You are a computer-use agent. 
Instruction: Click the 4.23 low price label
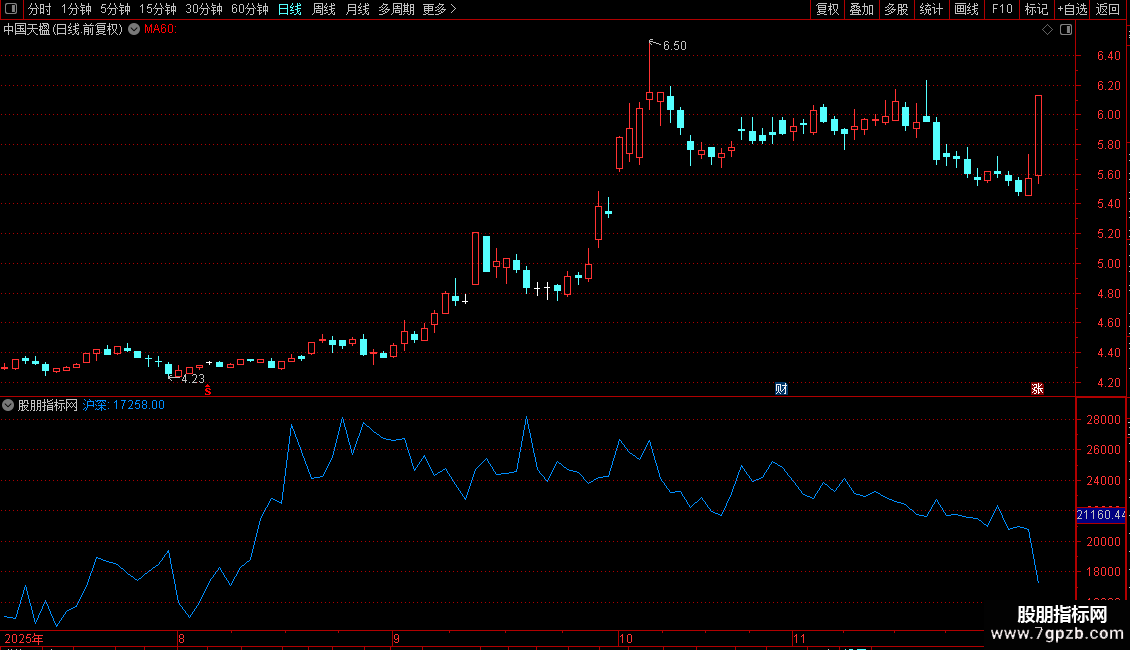click(193, 379)
